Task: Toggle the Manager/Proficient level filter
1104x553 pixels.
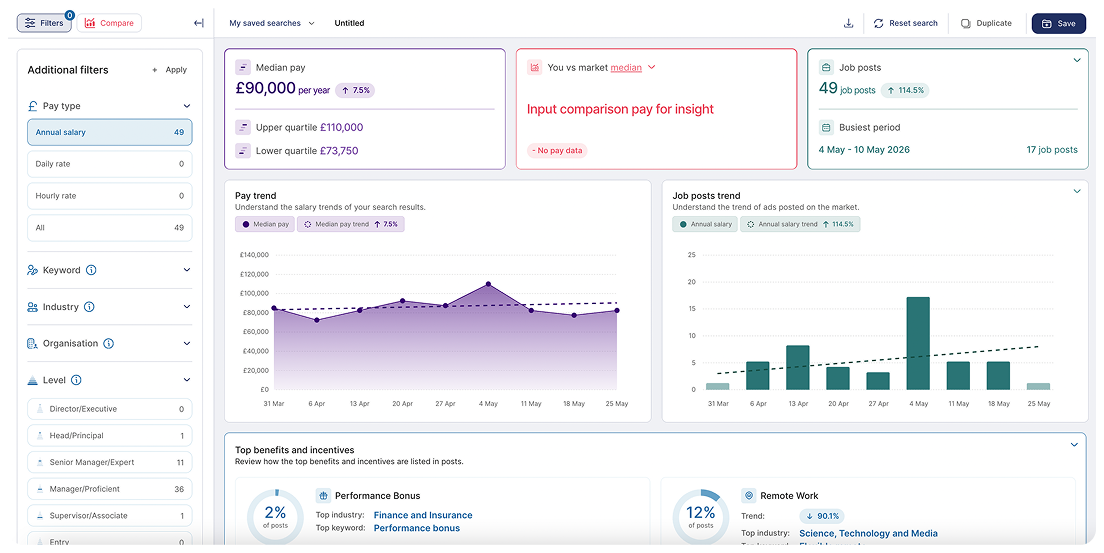Action: (x=109, y=489)
